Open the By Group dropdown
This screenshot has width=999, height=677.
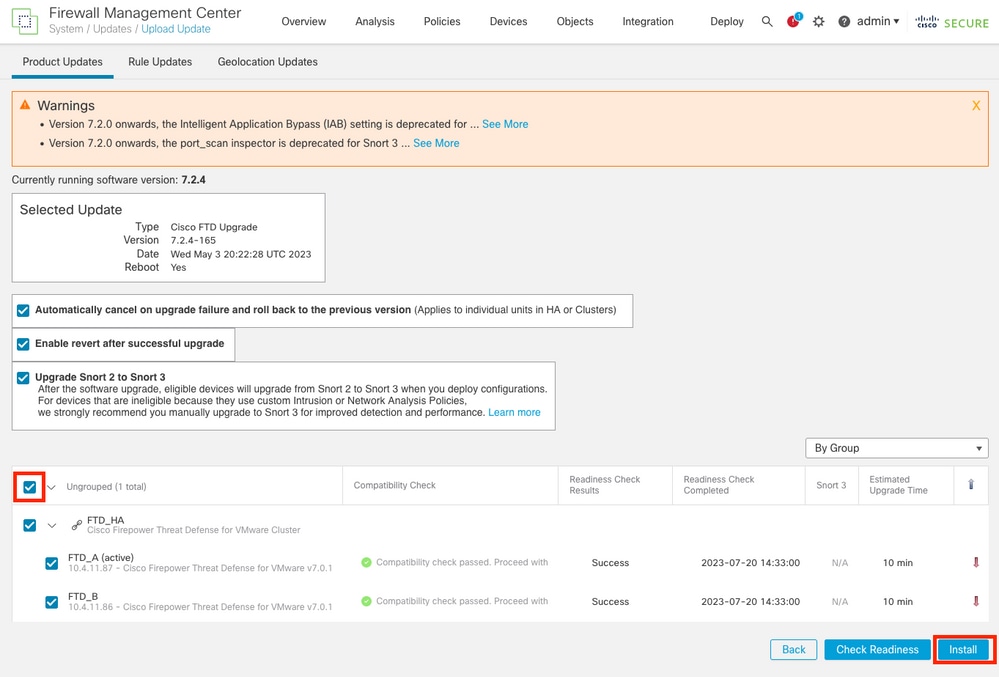[x=896, y=448]
